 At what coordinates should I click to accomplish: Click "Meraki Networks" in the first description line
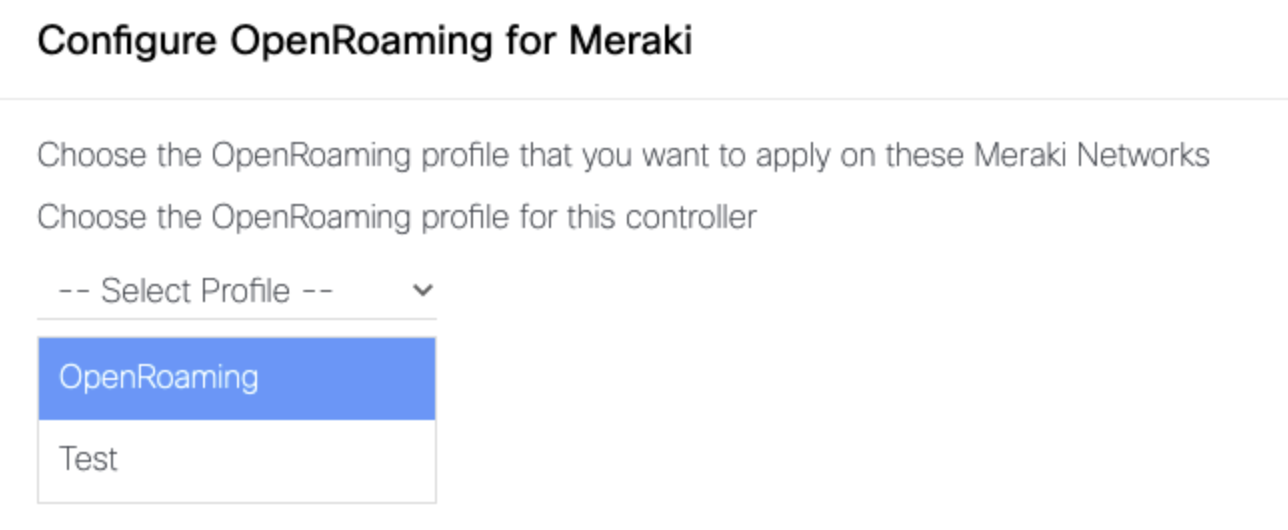[1091, 156]
